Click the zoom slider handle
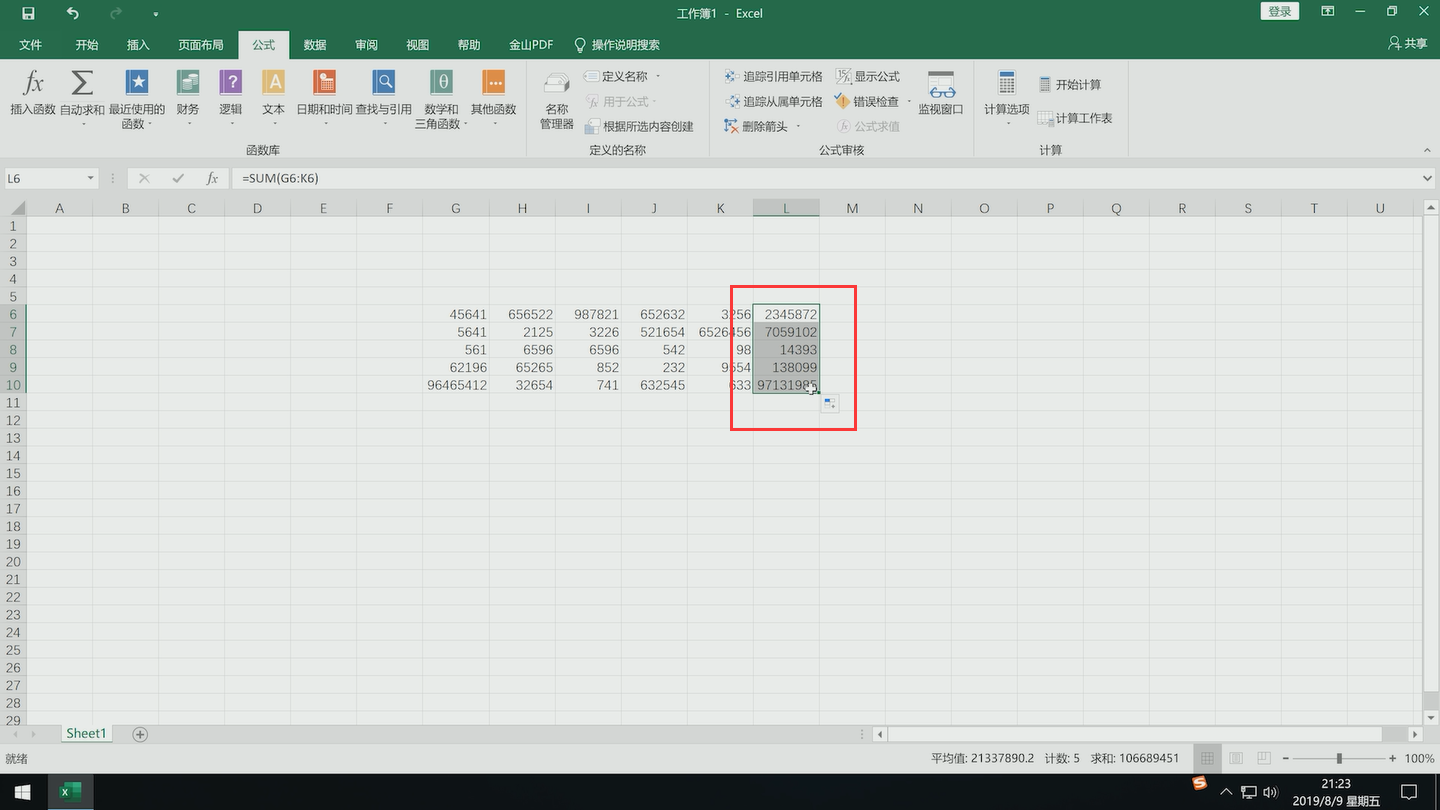The height and width of the screenshot is (810, 1440). pyautogui.click(x=1339, y=758)
